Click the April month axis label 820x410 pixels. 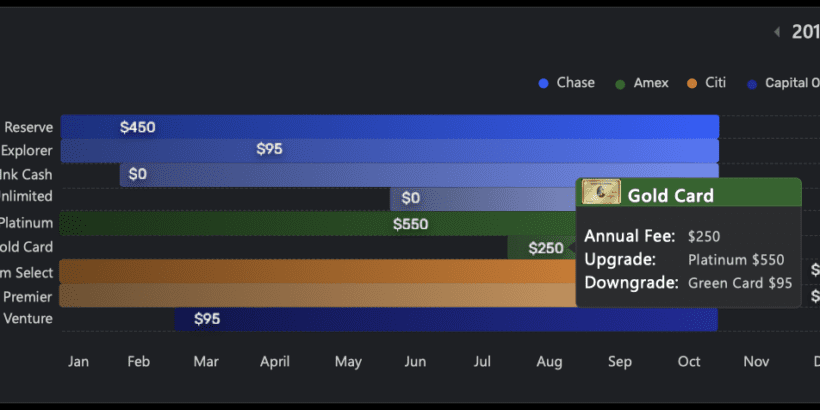(275, 362)
